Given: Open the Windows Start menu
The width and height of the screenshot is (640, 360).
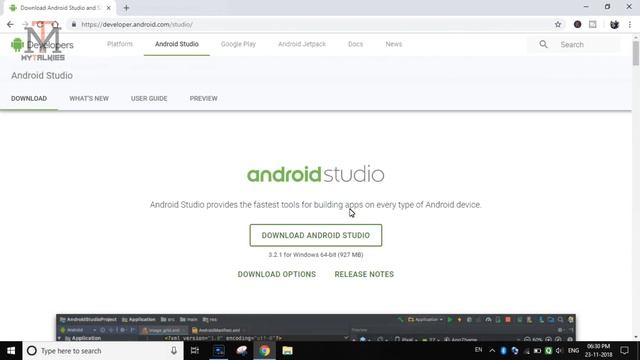Looking at the screenshot, I should (11, 351).
